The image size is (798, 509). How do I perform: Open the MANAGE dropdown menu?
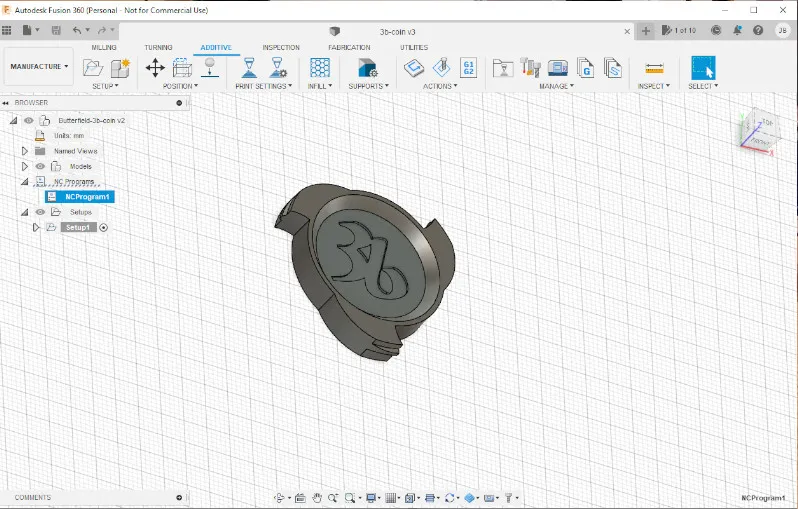click(x=557, y=86)
